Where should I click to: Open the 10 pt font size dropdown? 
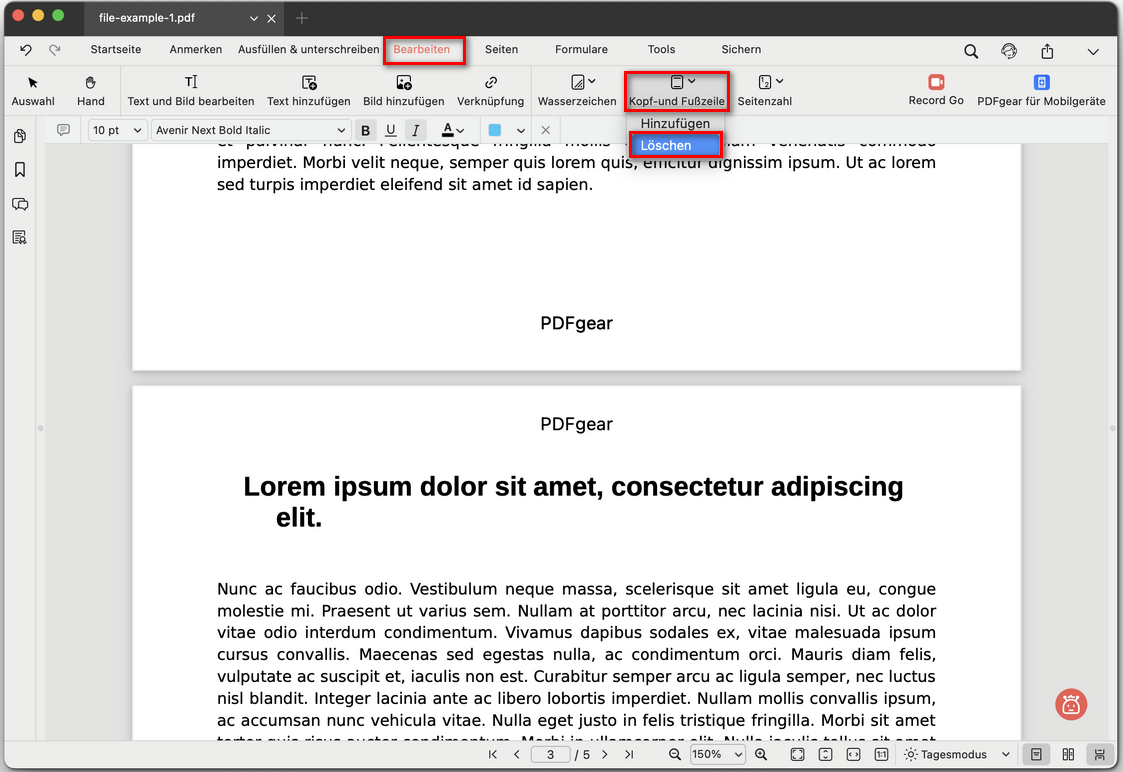click(118, 130)
